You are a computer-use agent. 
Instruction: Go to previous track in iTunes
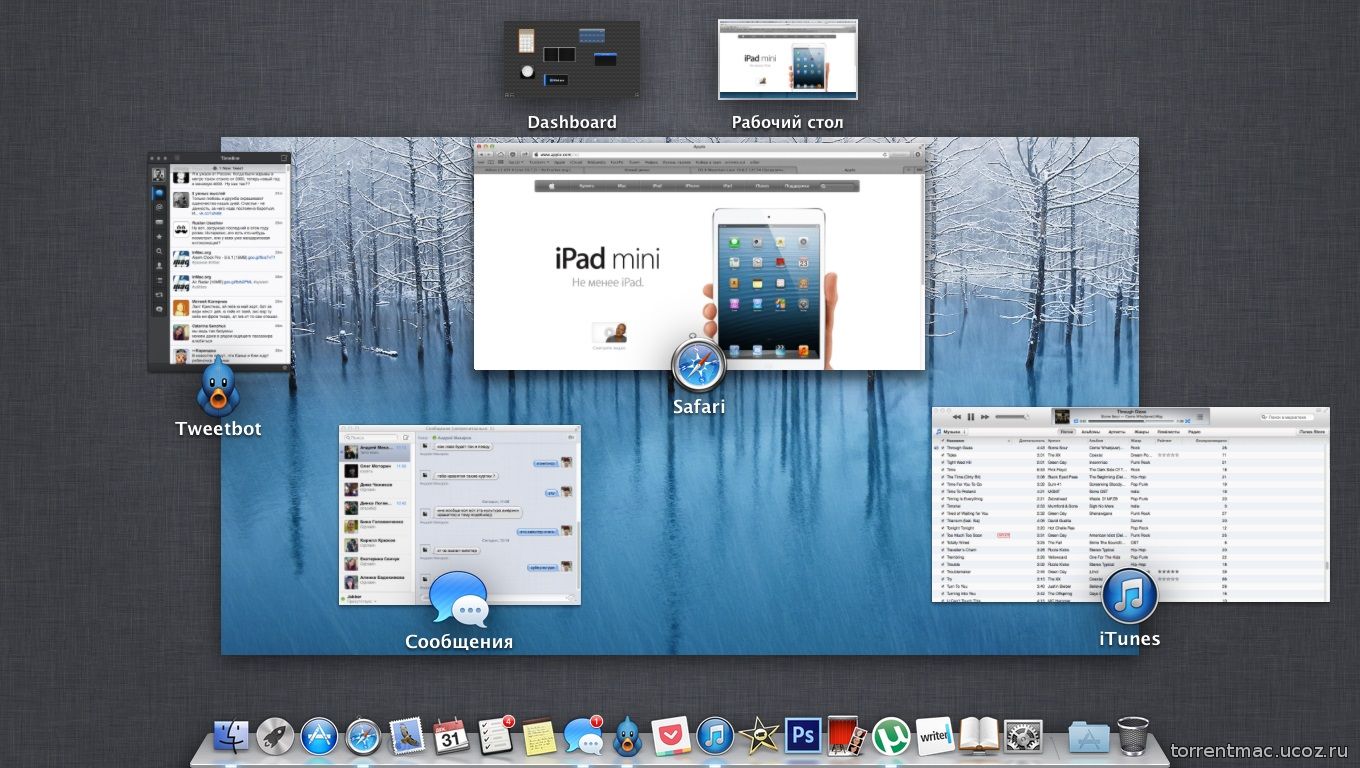[x=957, y=417]
